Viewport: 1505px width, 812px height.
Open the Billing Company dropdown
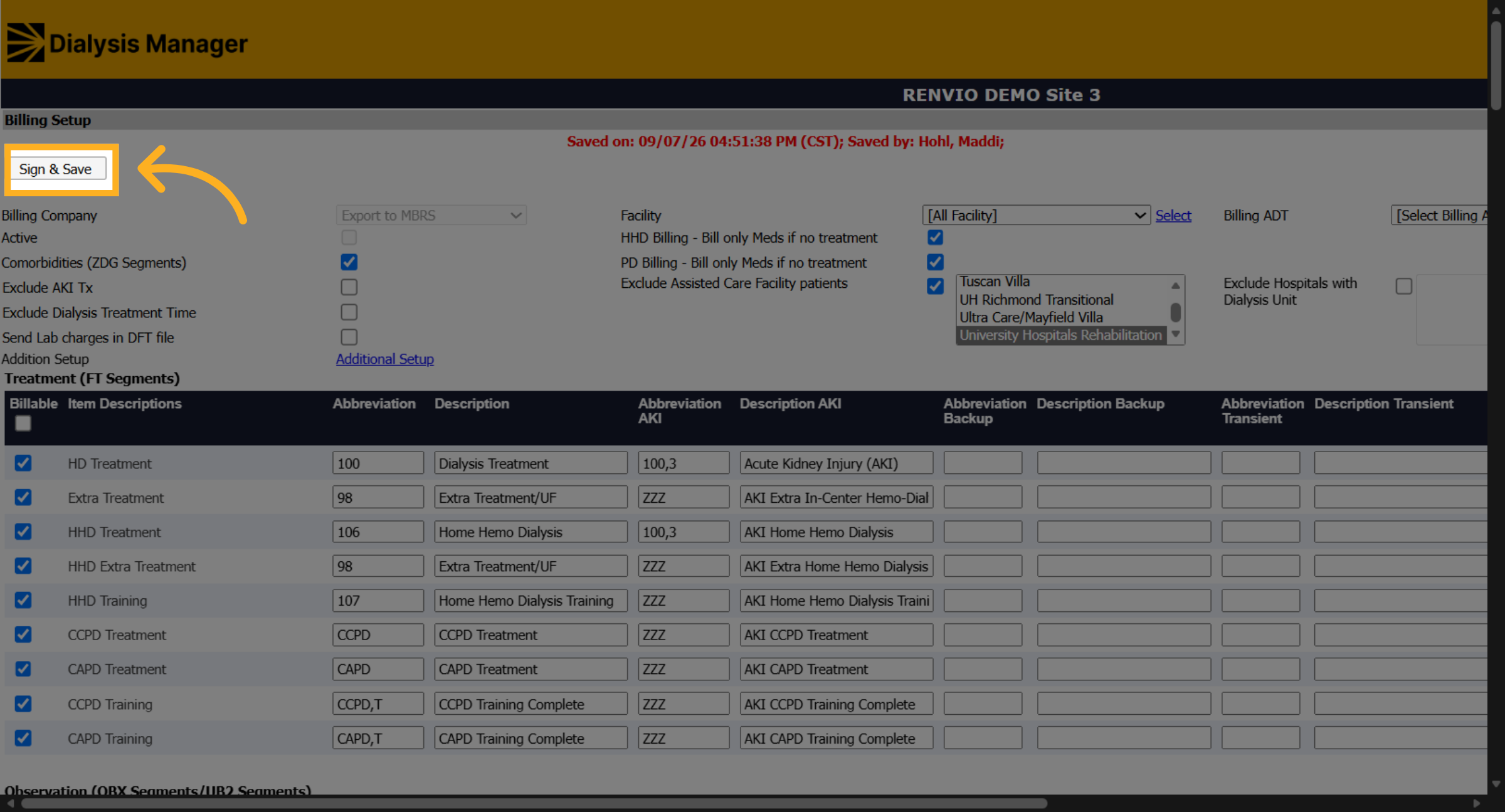(431, 215)
